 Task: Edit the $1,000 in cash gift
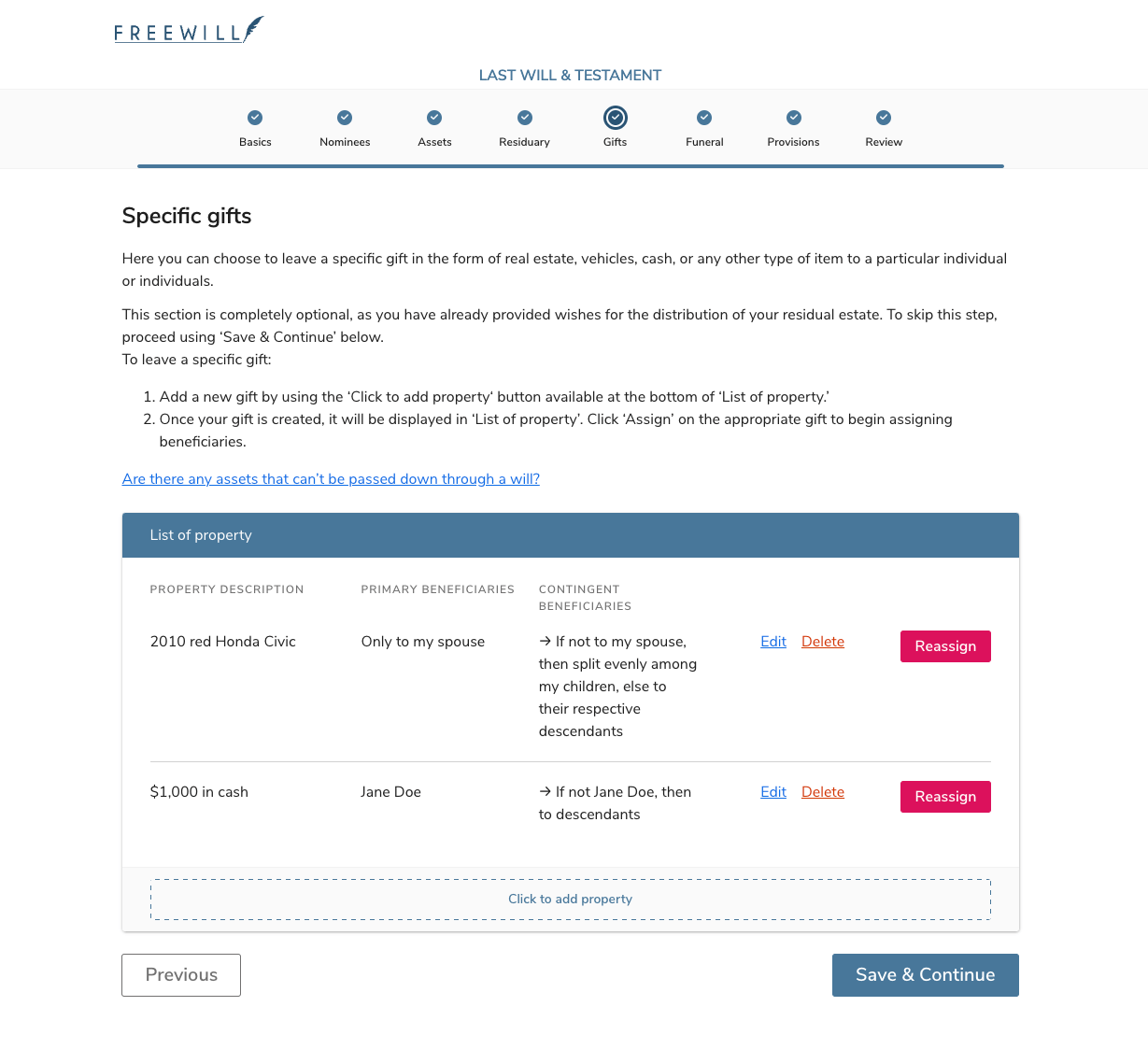[772, 791]
